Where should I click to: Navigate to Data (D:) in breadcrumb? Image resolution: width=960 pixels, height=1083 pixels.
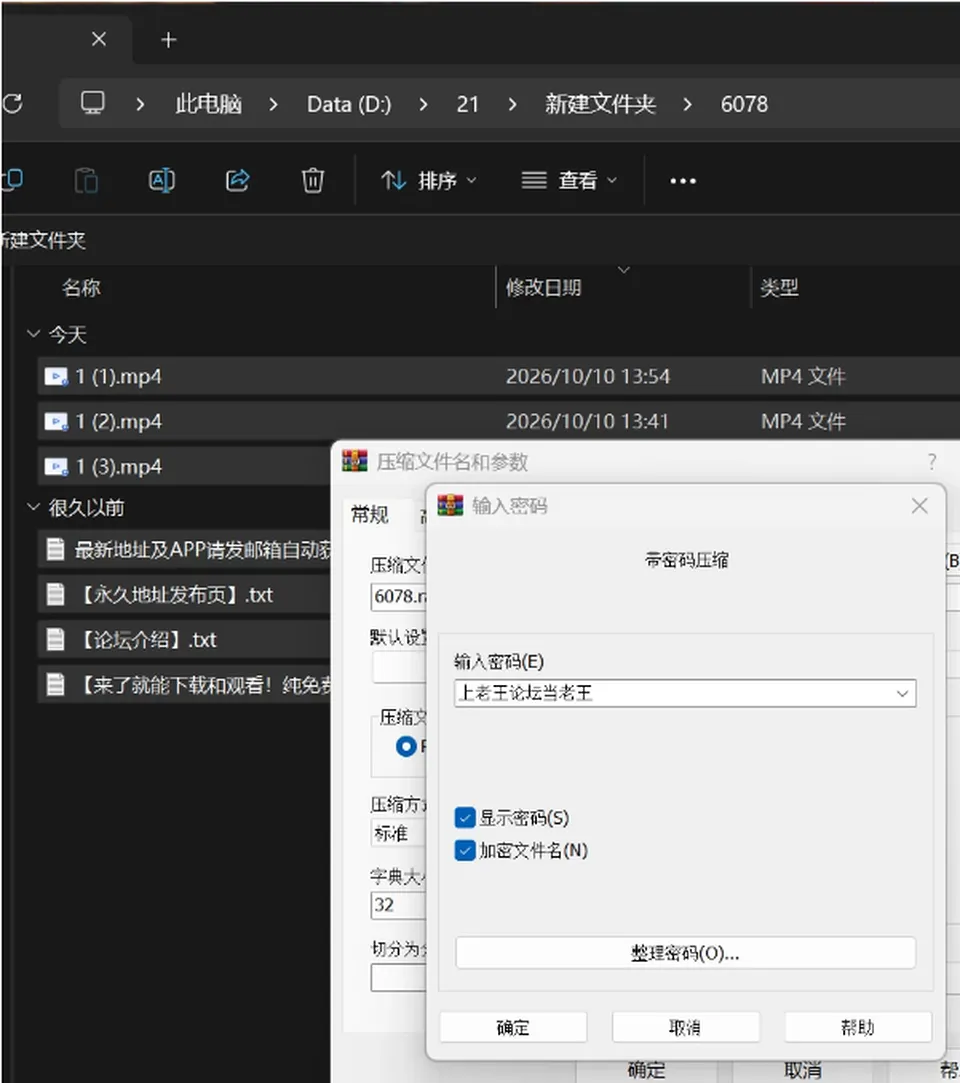tap(349, 104)
